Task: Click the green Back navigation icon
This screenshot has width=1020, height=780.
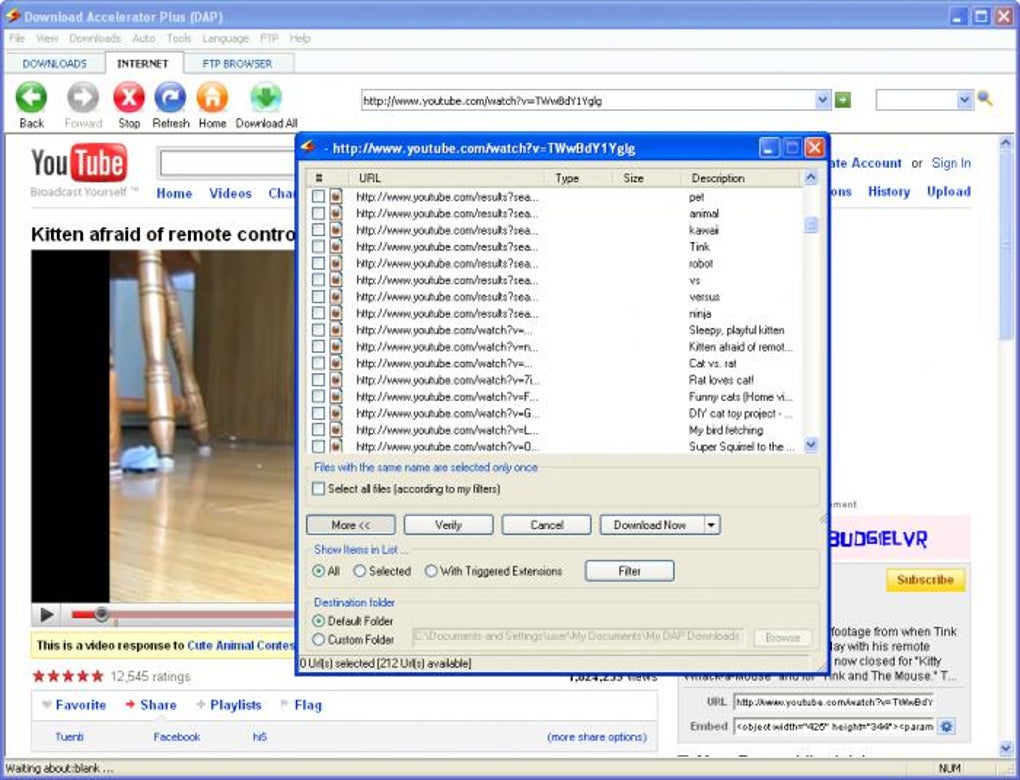Action: pos(31,98)
